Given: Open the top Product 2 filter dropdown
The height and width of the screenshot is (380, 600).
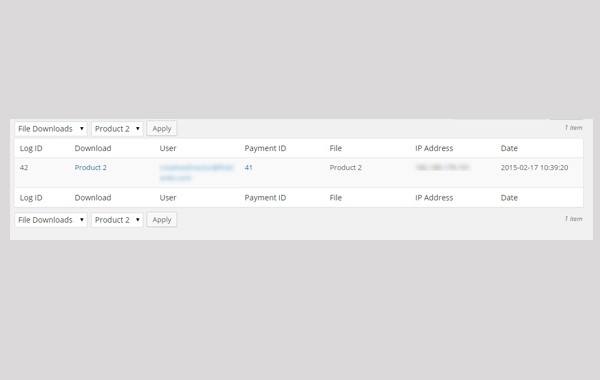Looking at the screenshot, I should 117,129.
